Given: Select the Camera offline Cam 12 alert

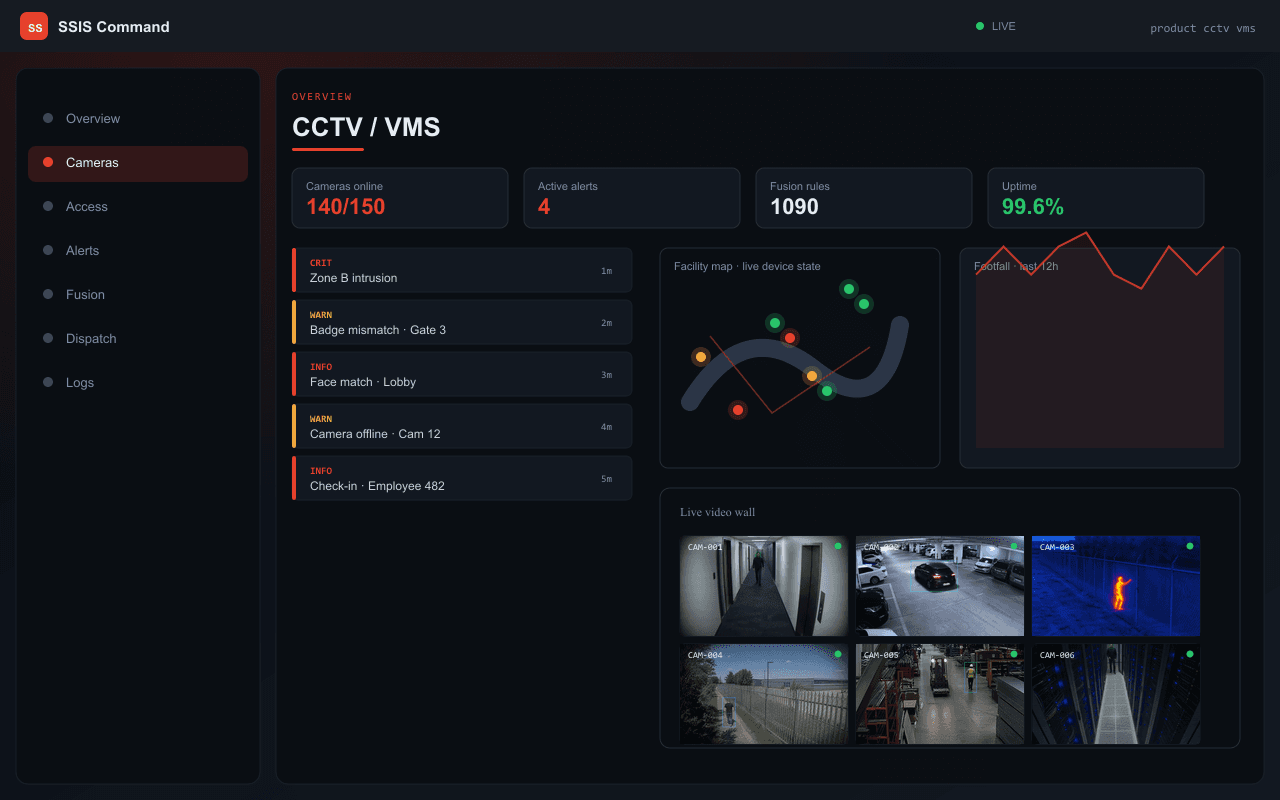Looking at the screenshot, I should [x=462, y=426].
